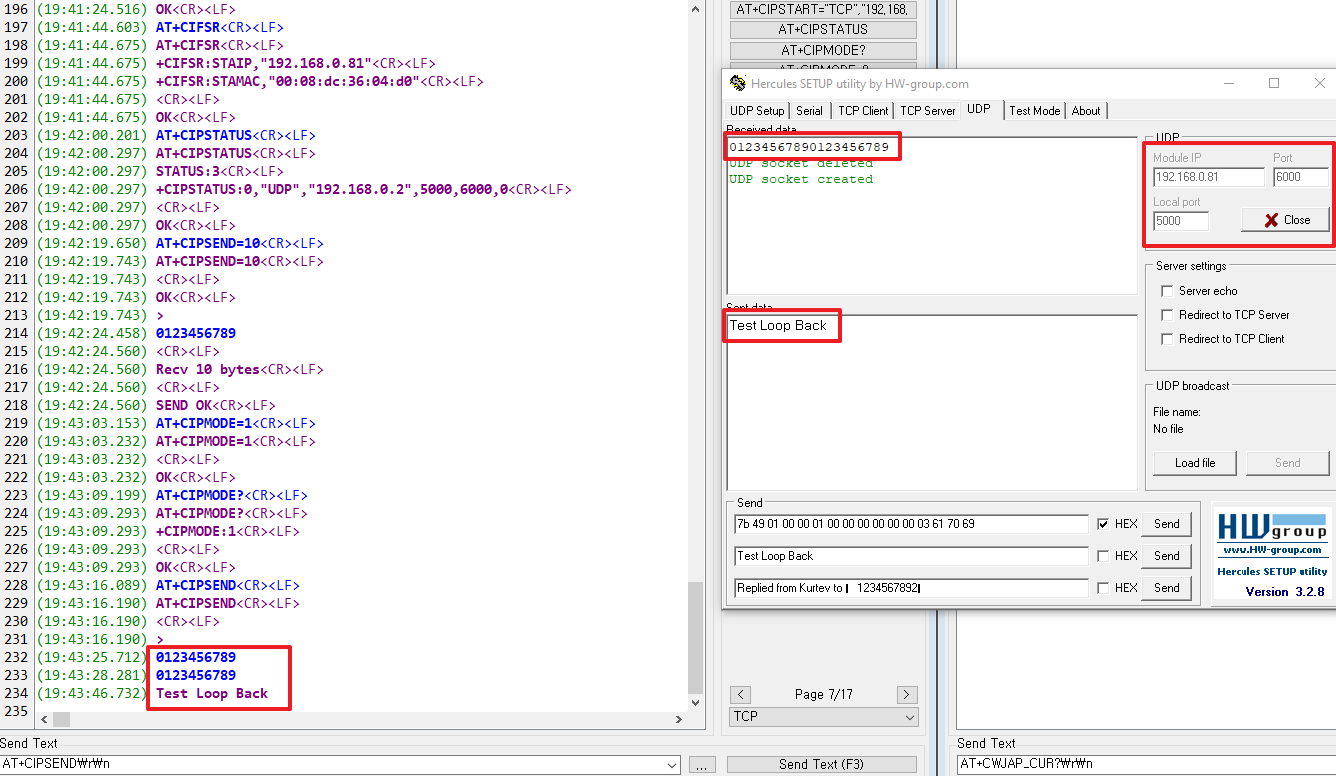Click the terminal log scroll-up arrow
Viewport: 1336px width, 776px height.
(697, 9)
